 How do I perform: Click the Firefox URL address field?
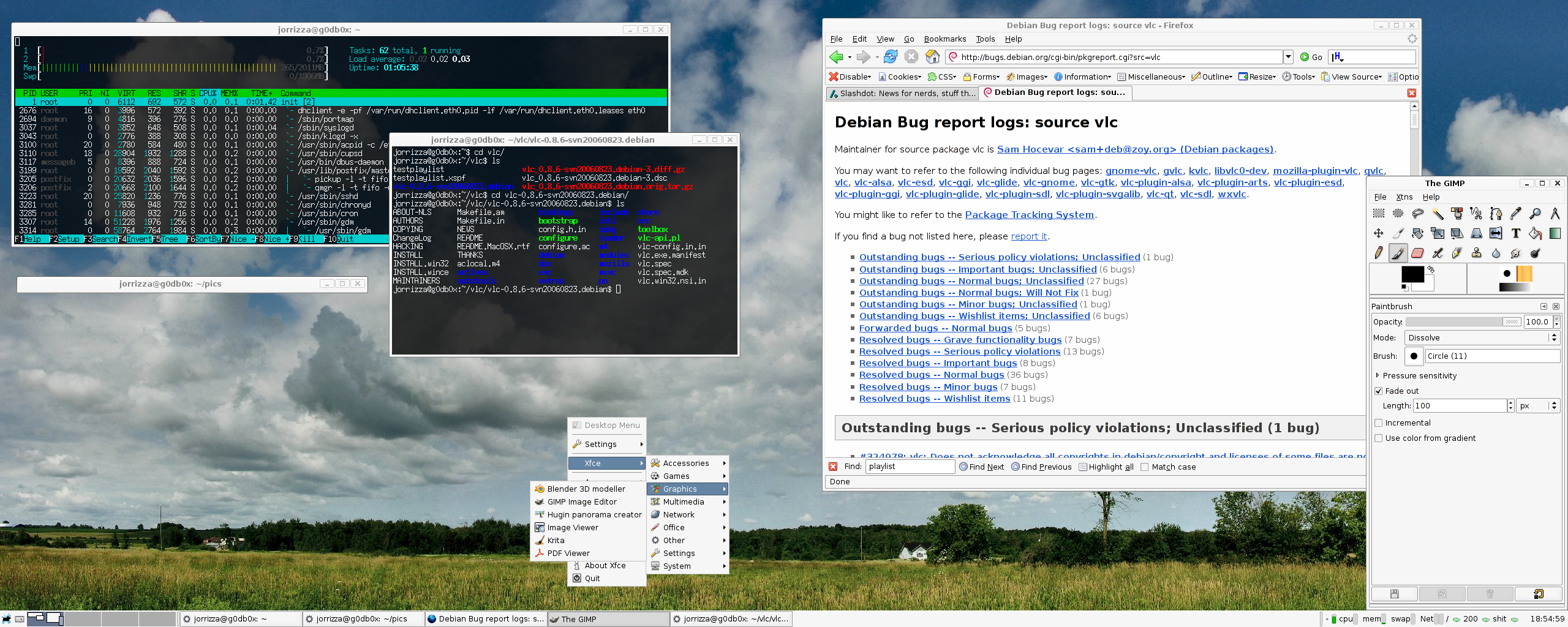1115,57
